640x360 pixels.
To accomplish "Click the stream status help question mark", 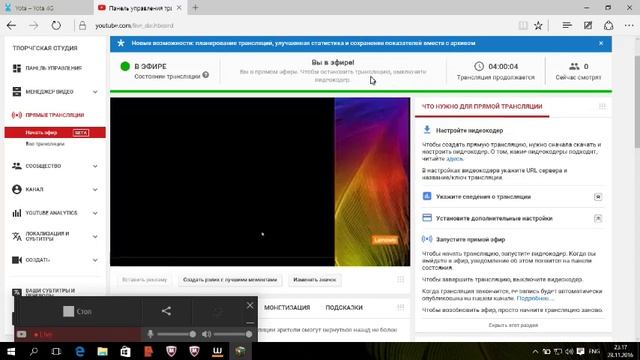I will coord(206,75).
